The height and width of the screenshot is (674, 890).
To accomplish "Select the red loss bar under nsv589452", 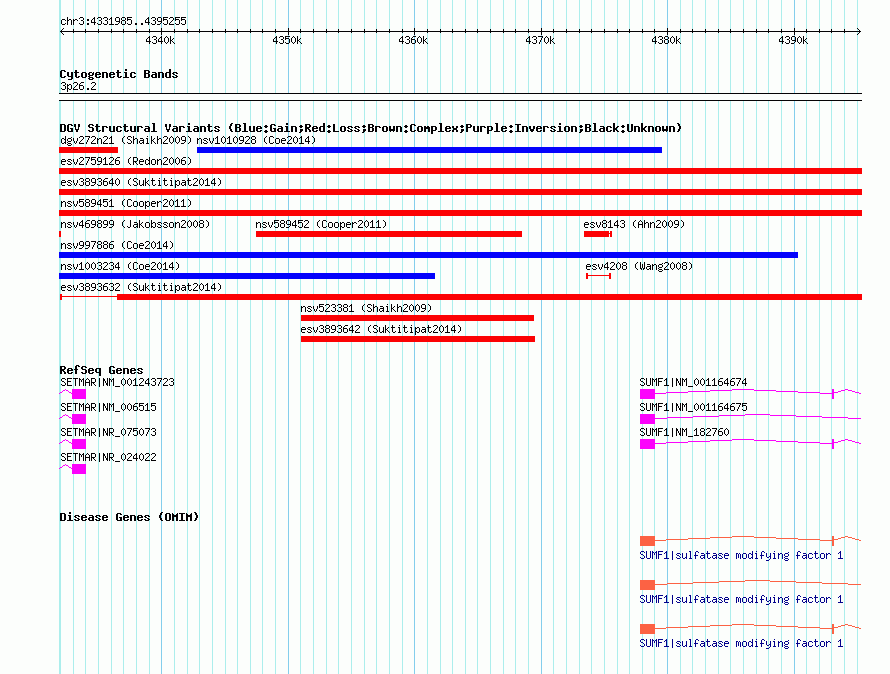I will pyautogui.click(x=389, y=234).
